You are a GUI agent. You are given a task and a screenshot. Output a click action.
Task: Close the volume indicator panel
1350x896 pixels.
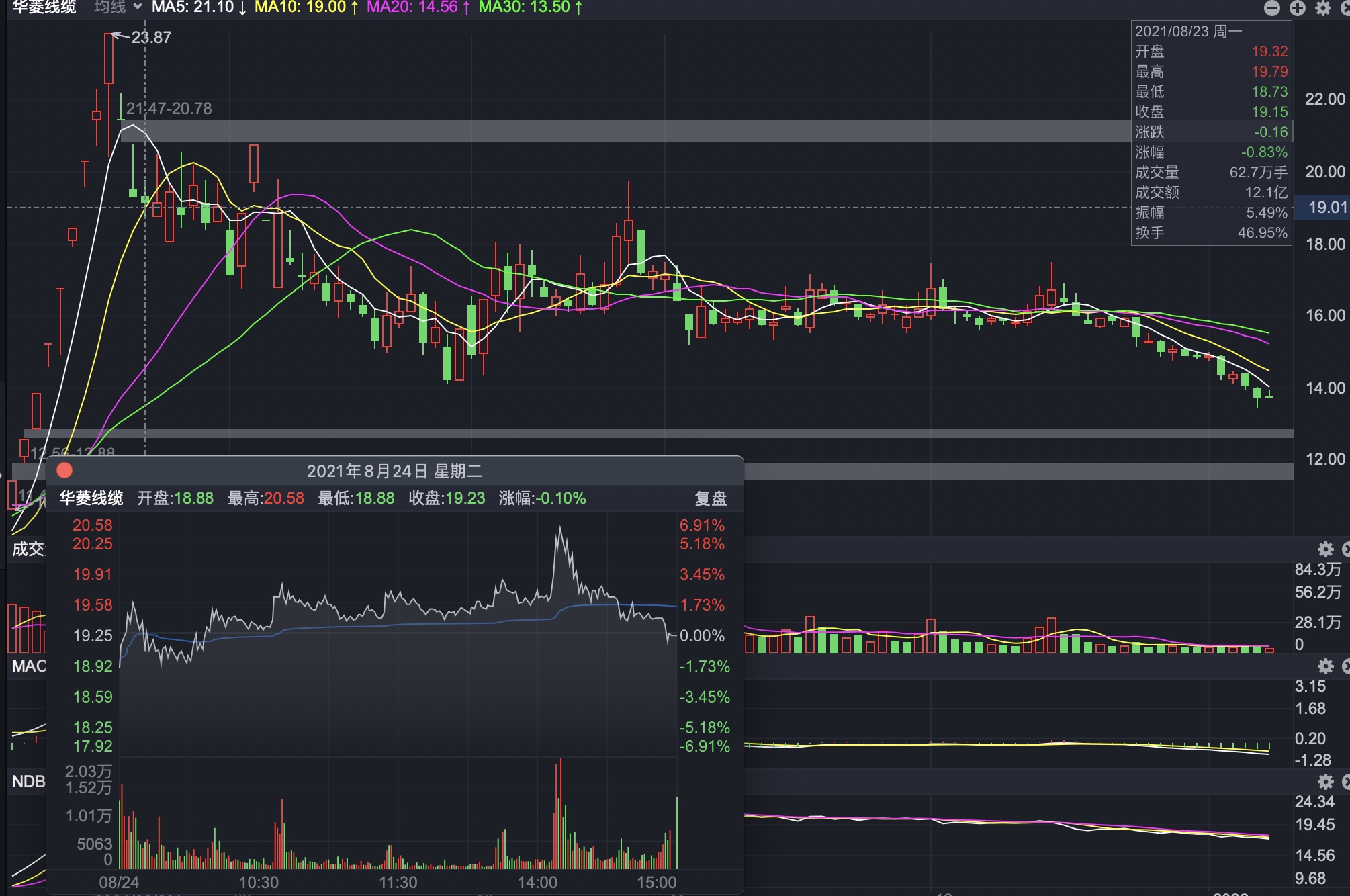pos(1345,549)
